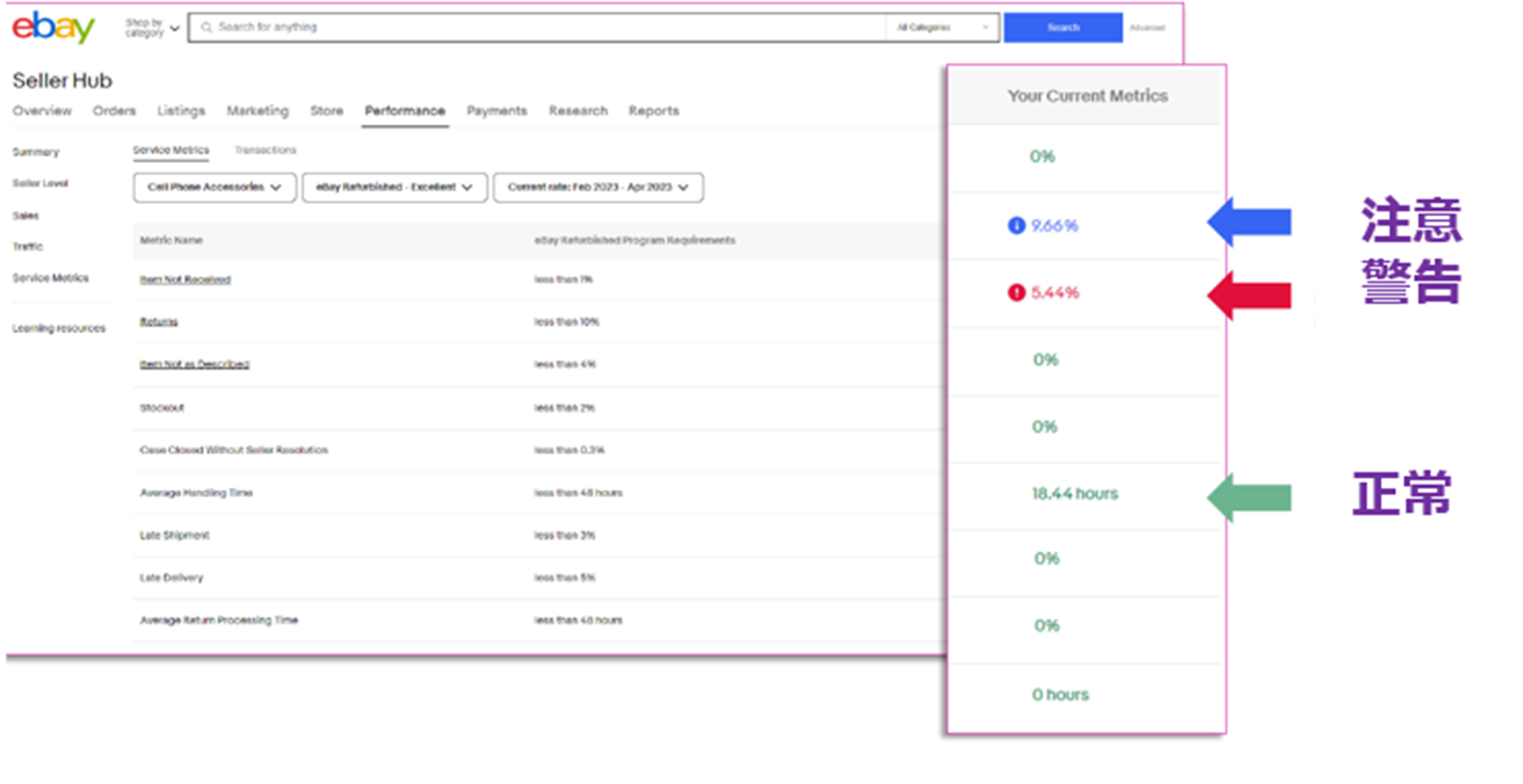Go to the Marketing tab

tap(258, 111)
